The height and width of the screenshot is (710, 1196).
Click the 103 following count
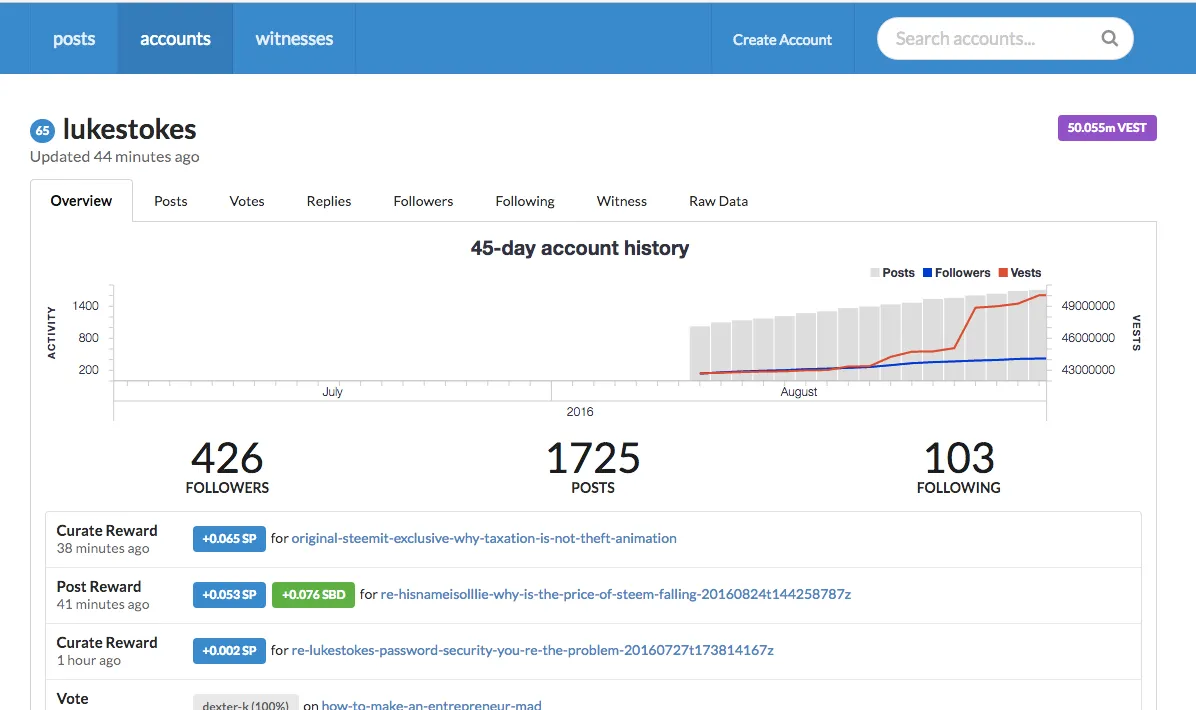[959, 458]
